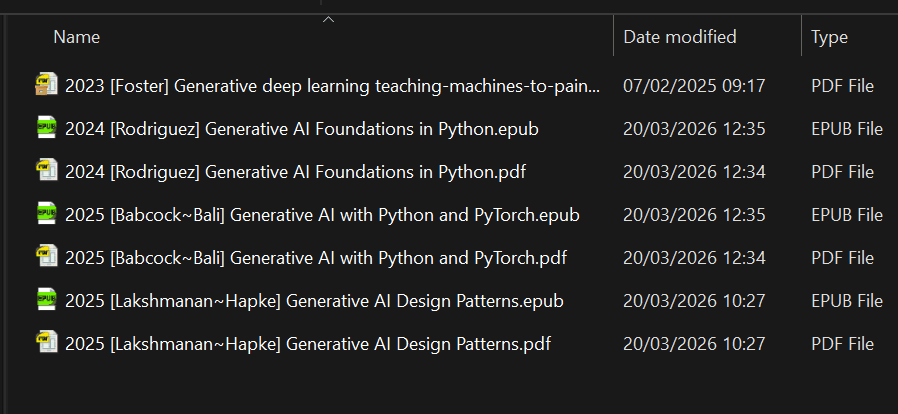Sort files by the Type column header
This screenshot has width=898, height=414.
click(x=829, y=37)
